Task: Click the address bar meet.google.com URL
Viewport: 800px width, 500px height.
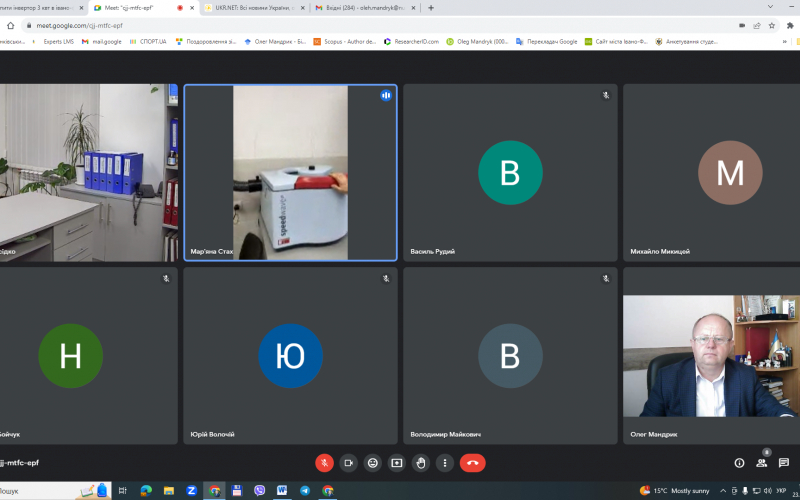Action: 80,26
